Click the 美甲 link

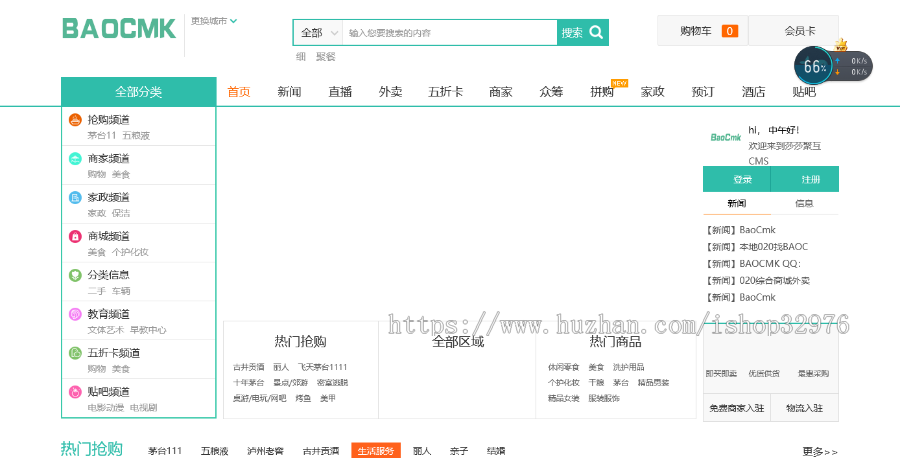tap(328, 398)
